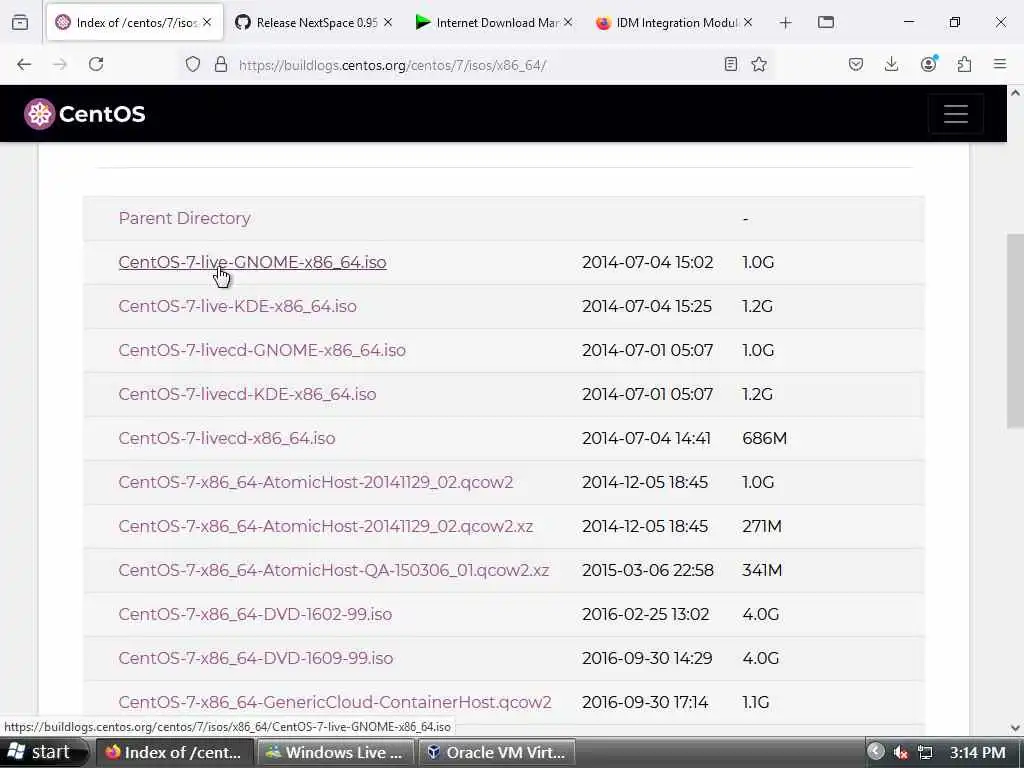Click the 3:14 PM taskbar clock
This screenshot has width=1024, height=768.
pyautogui.click(x=978, y=752)
